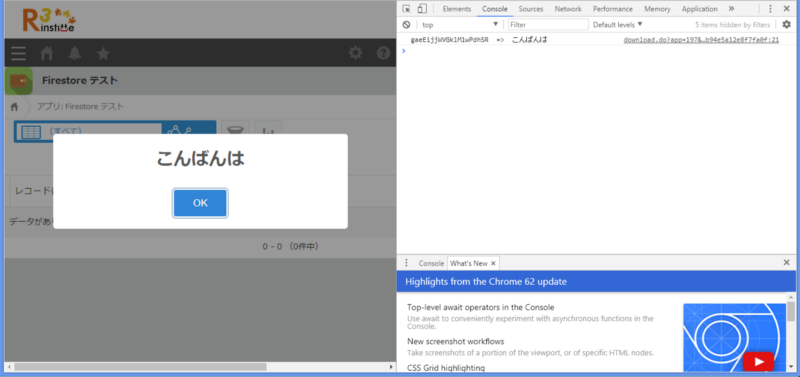The height and width of the screenshot is (377, 800).
Task: Switch to the Console tab in the top bar
Action: click(x=495, y=9)
